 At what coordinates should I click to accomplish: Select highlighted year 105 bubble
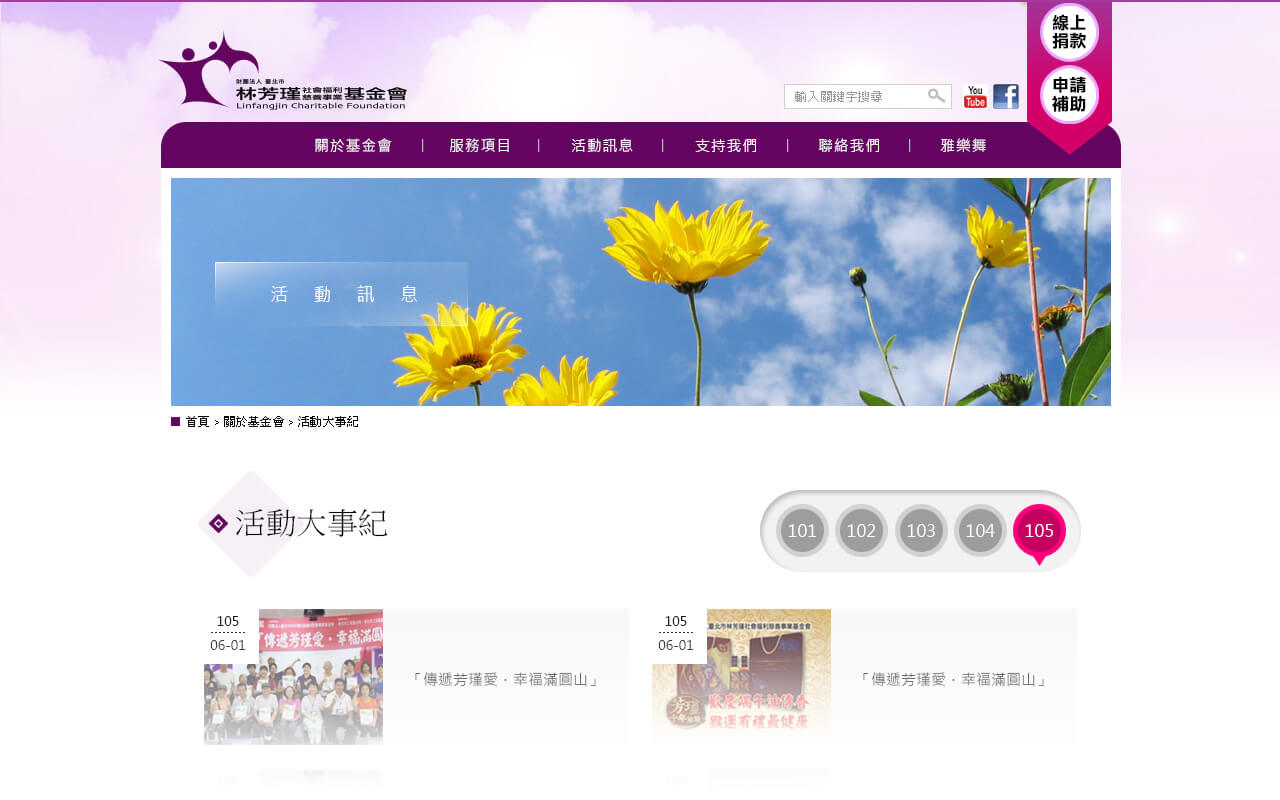tap(1039, 531)
